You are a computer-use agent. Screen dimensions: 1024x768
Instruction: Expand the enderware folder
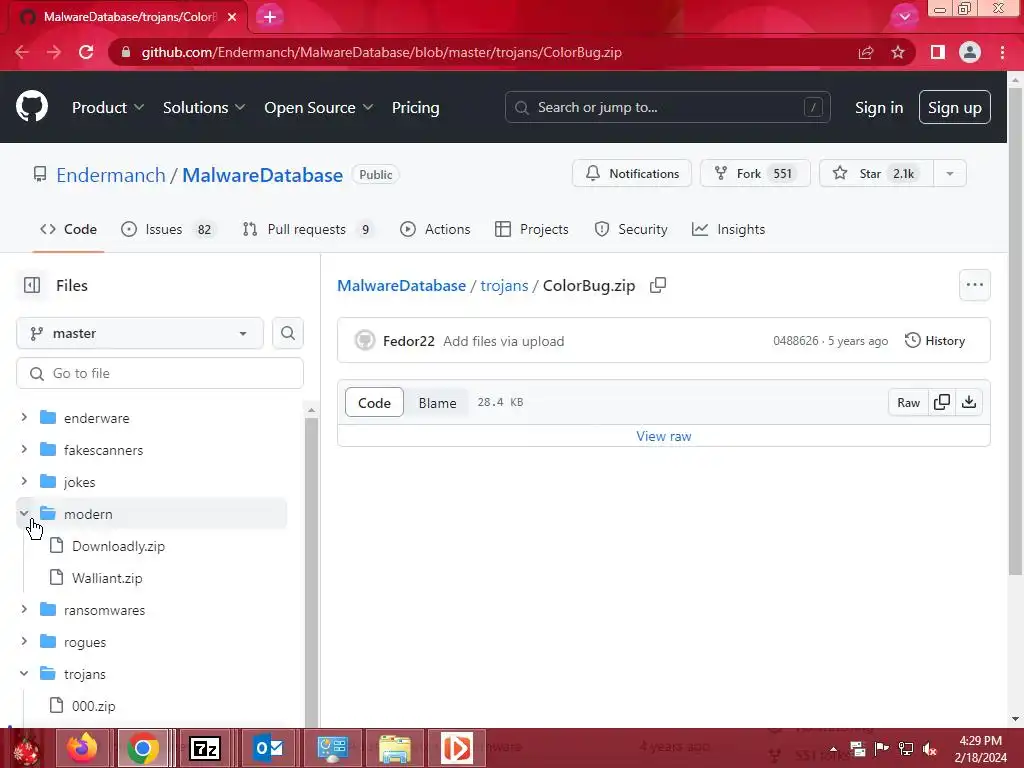[x=24, y=417]
